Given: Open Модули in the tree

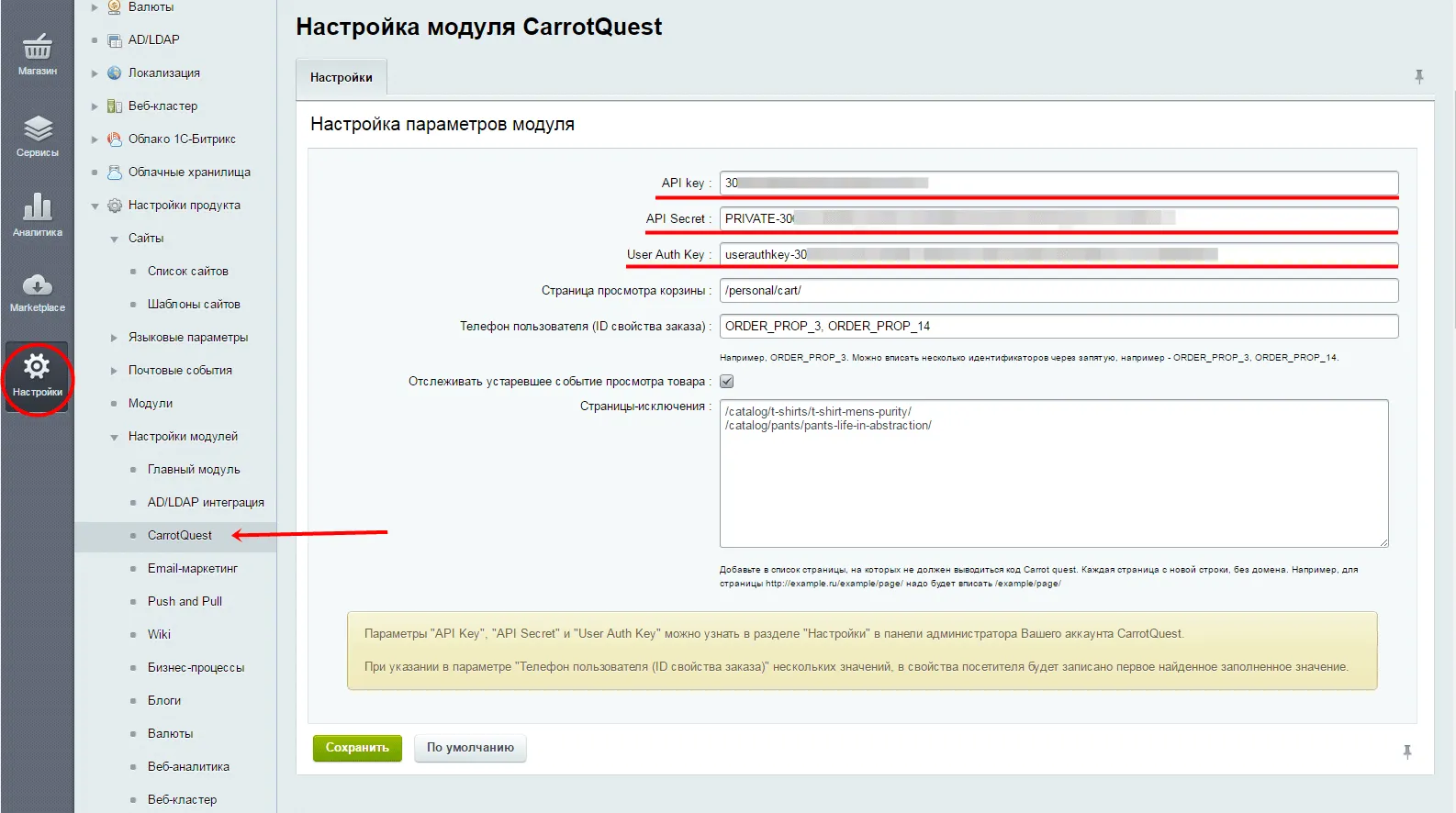Looking at the screenshot, I should coord(151,403).
